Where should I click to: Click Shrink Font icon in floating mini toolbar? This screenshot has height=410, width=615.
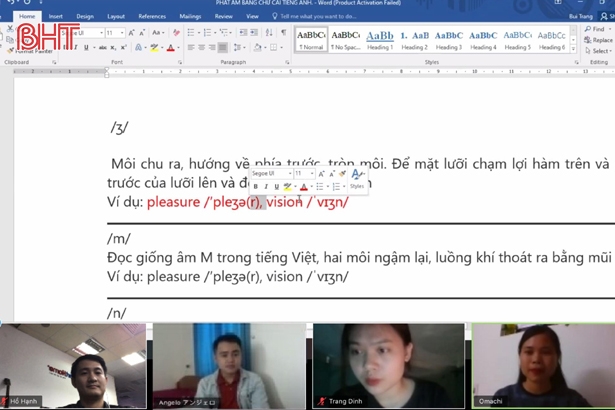[x=332, y=173]
